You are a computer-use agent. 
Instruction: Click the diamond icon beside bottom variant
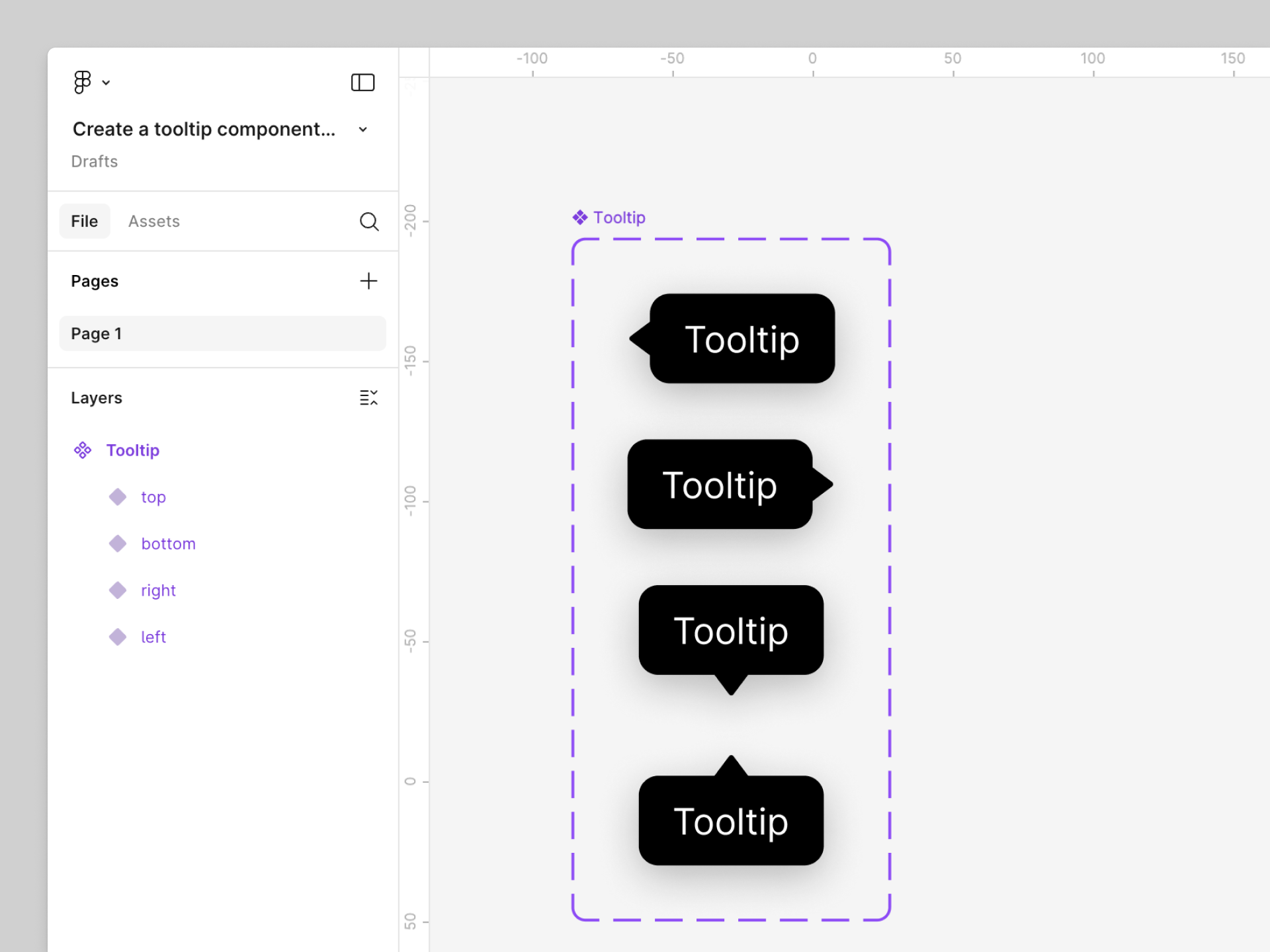point(118,543)
